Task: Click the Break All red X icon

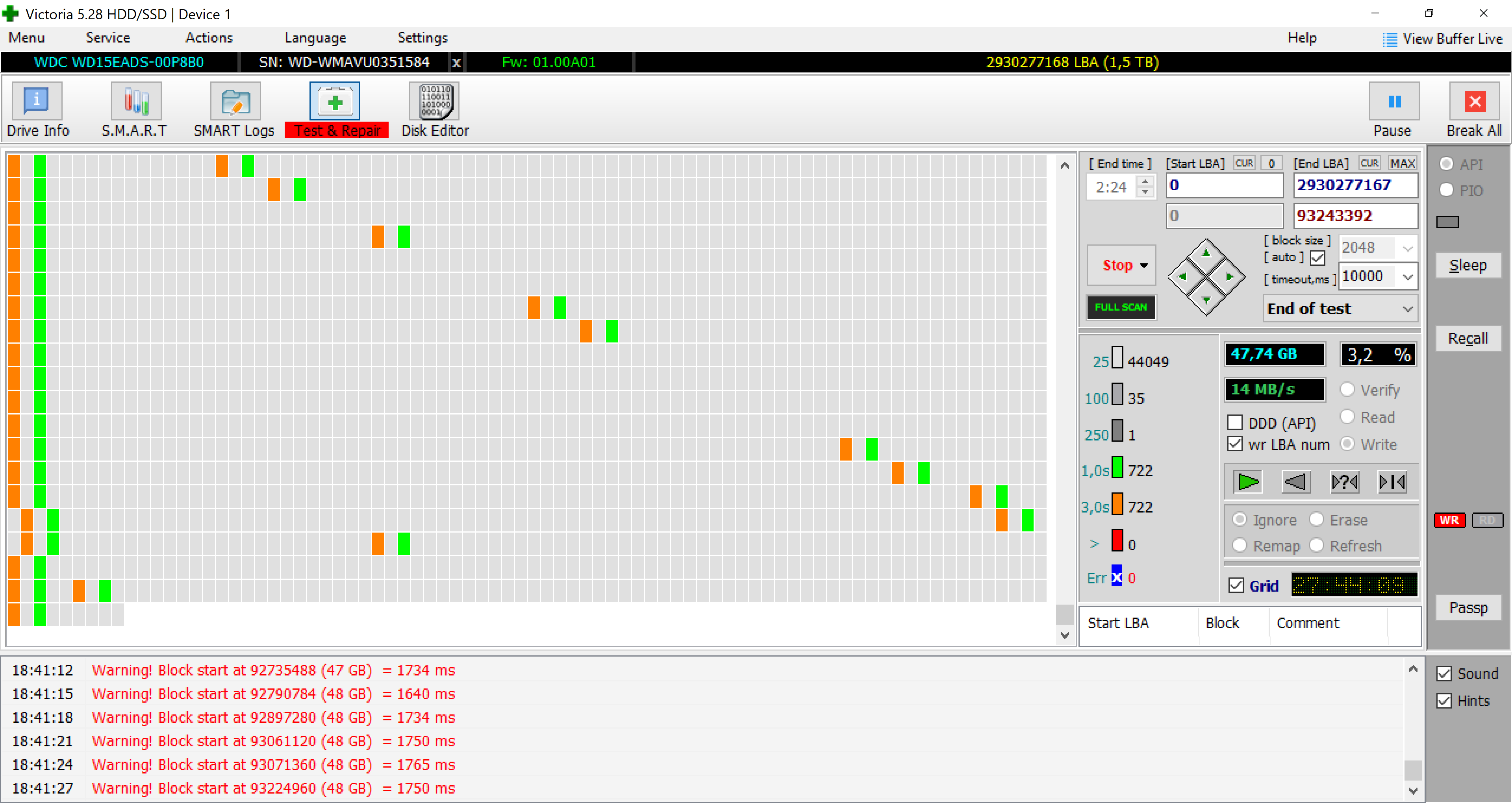Action: pyautogui.click(x=1475, y=102)
